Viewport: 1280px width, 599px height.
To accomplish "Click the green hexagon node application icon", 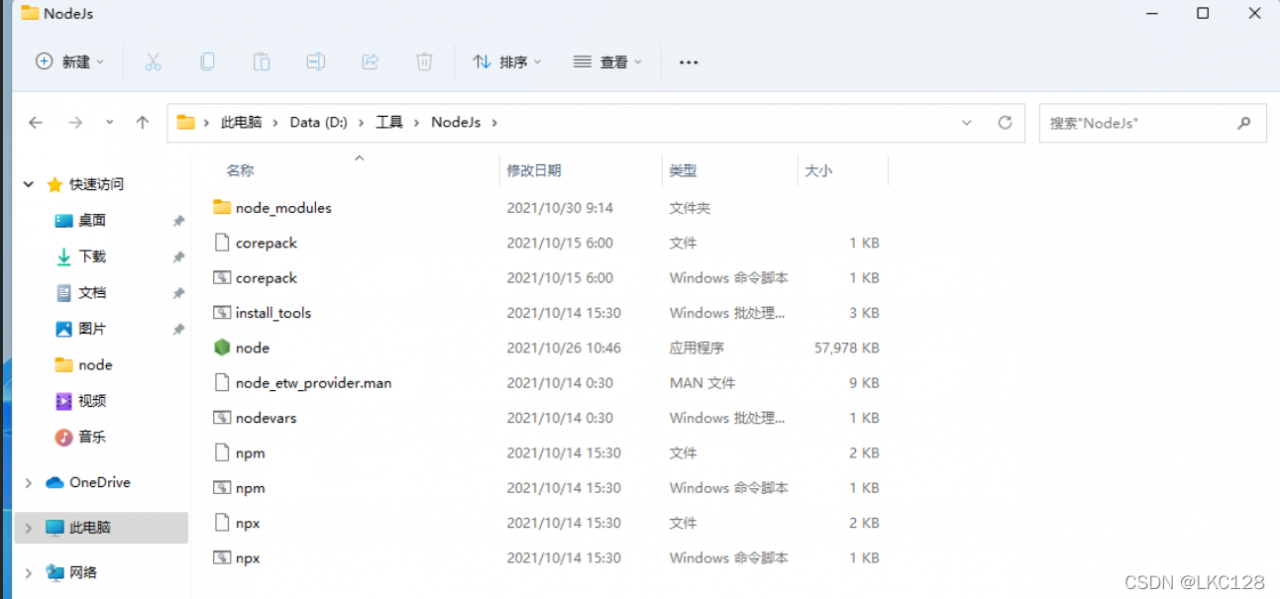I will coord(222,348).
